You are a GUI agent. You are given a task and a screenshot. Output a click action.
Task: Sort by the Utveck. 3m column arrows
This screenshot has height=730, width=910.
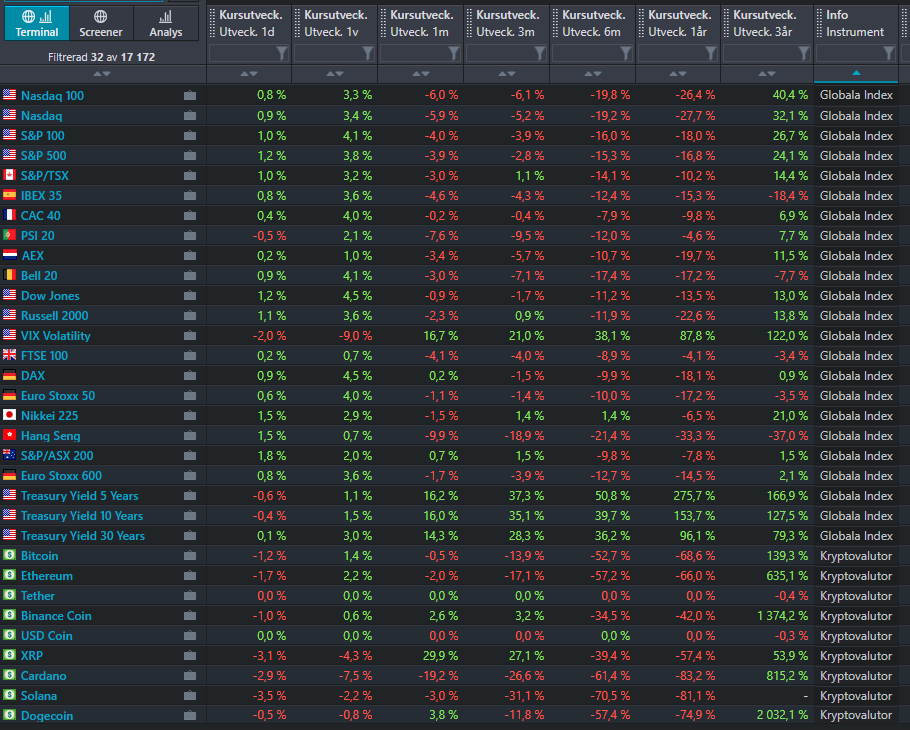coord(507,74)
